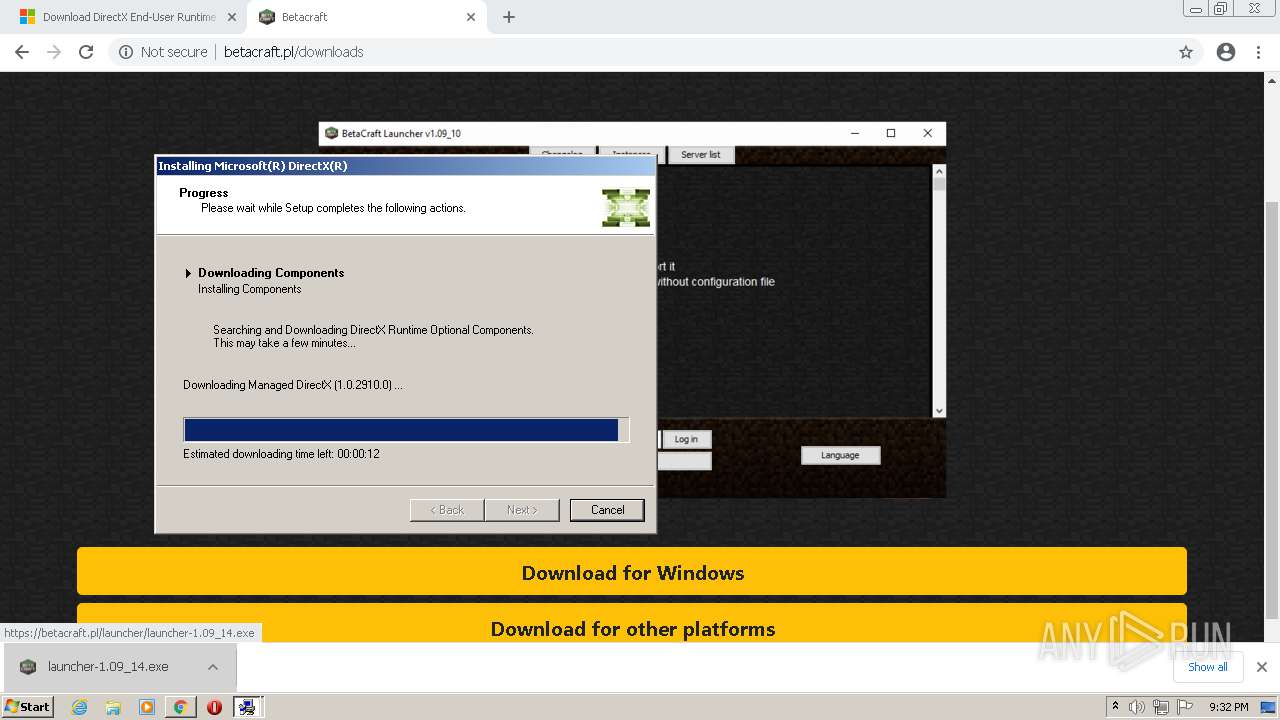Close the Chrome downloads bar

tap(1262, 667)
